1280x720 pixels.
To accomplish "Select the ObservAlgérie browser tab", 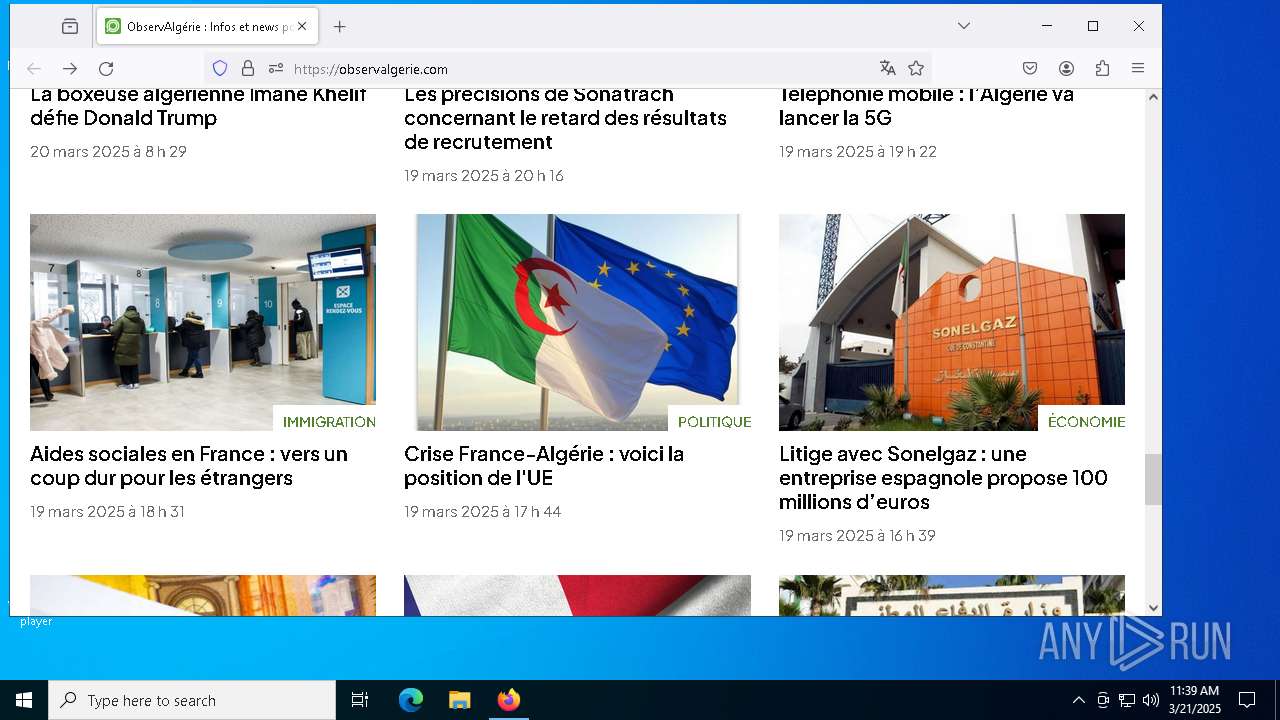I will coord(207,27).
